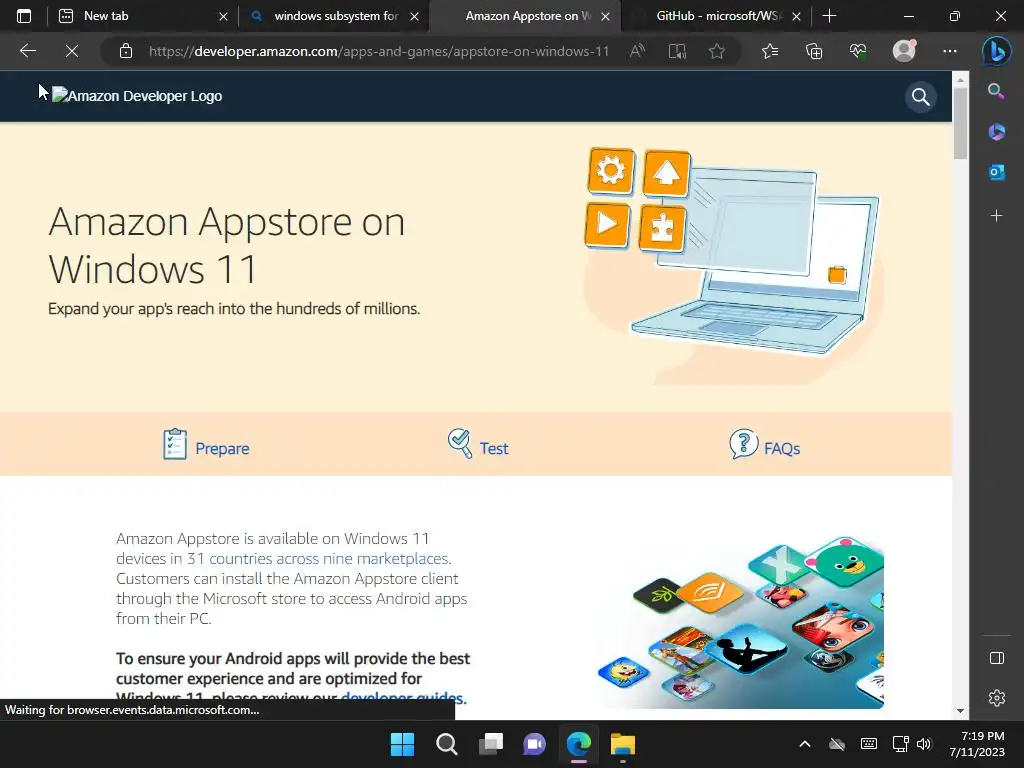1024x768 pixels.
Task: Open Task View on the taskbar
Action: point(490,744)
